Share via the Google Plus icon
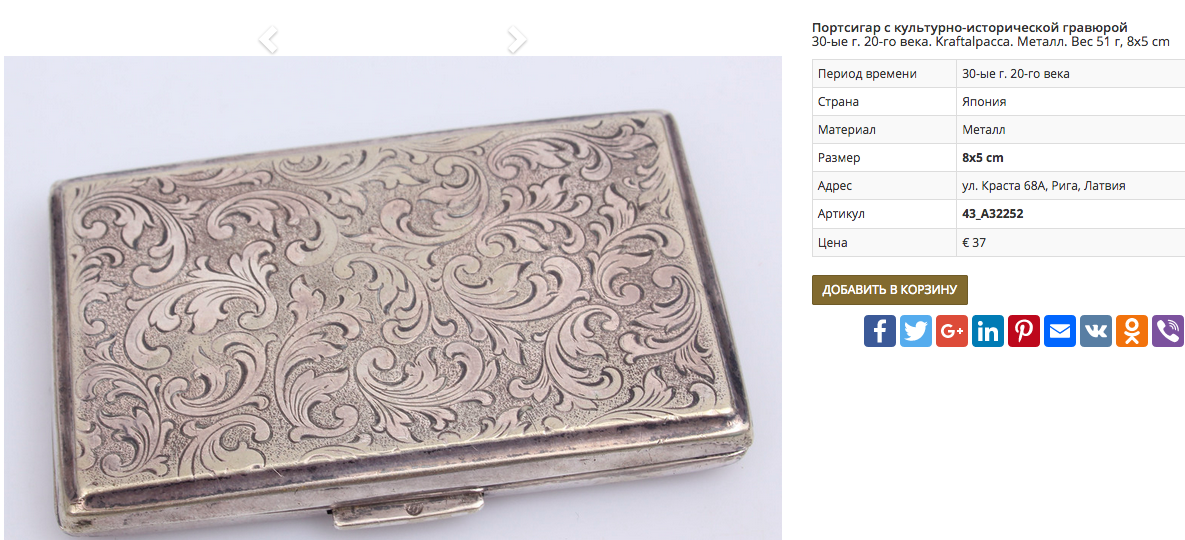Image resolution: width=1185 pixels, height=540 pixels. tap(951, 331)
